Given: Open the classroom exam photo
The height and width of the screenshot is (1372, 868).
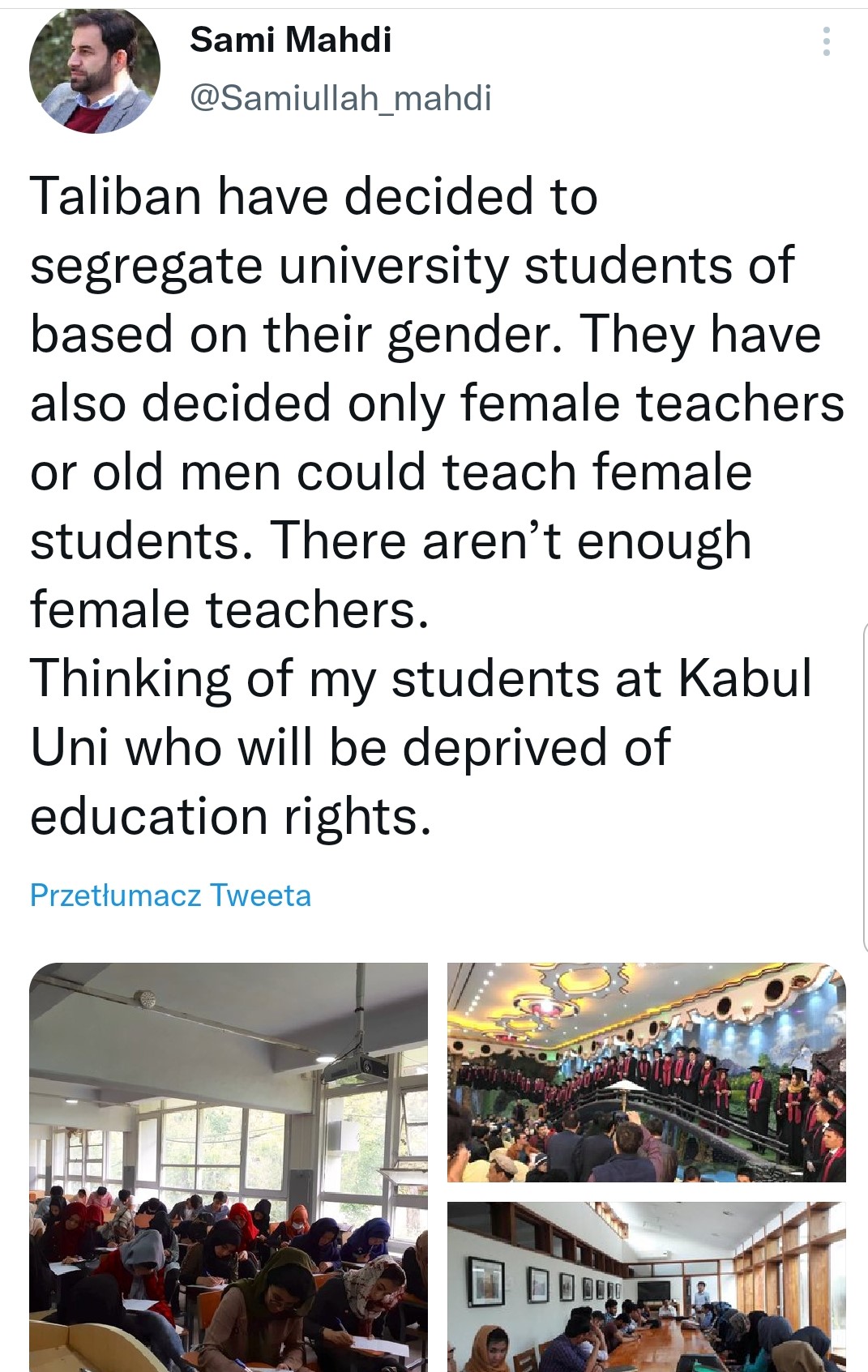Looking at the screenshot, I should [x=229, y=1166].
